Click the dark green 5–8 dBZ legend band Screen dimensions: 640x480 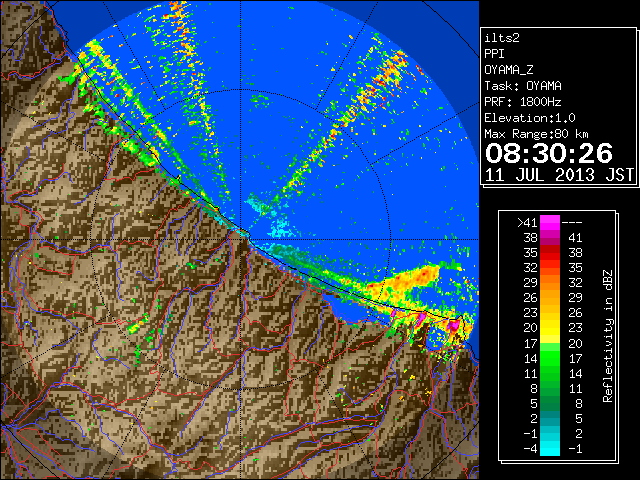[550, 403]
